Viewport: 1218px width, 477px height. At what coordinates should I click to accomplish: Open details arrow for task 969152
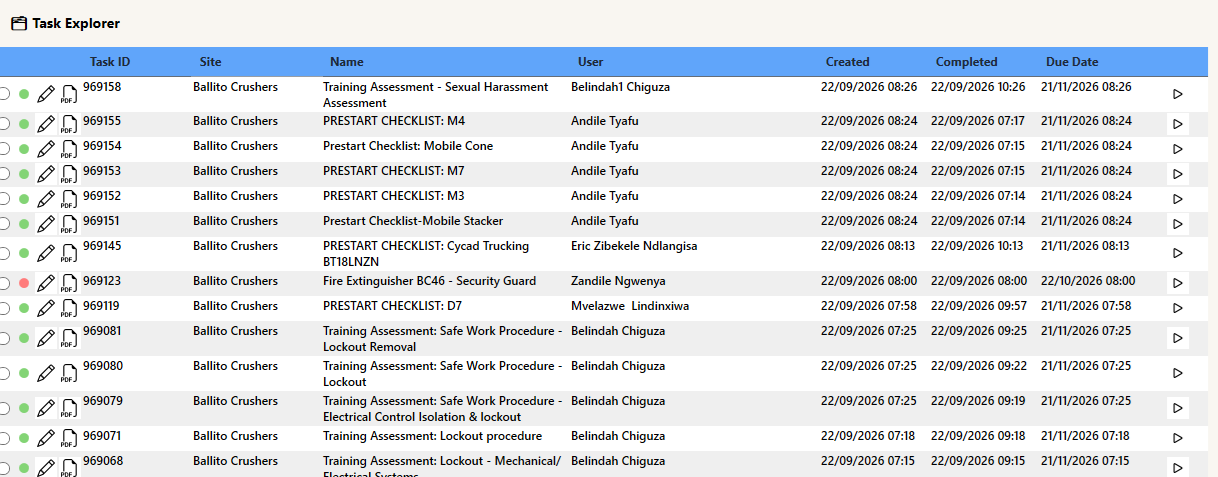tap(1177, 199)
